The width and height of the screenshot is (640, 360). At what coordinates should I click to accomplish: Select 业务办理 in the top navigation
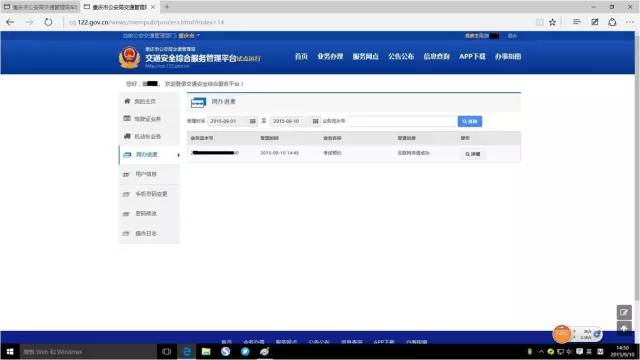(330, 56)
